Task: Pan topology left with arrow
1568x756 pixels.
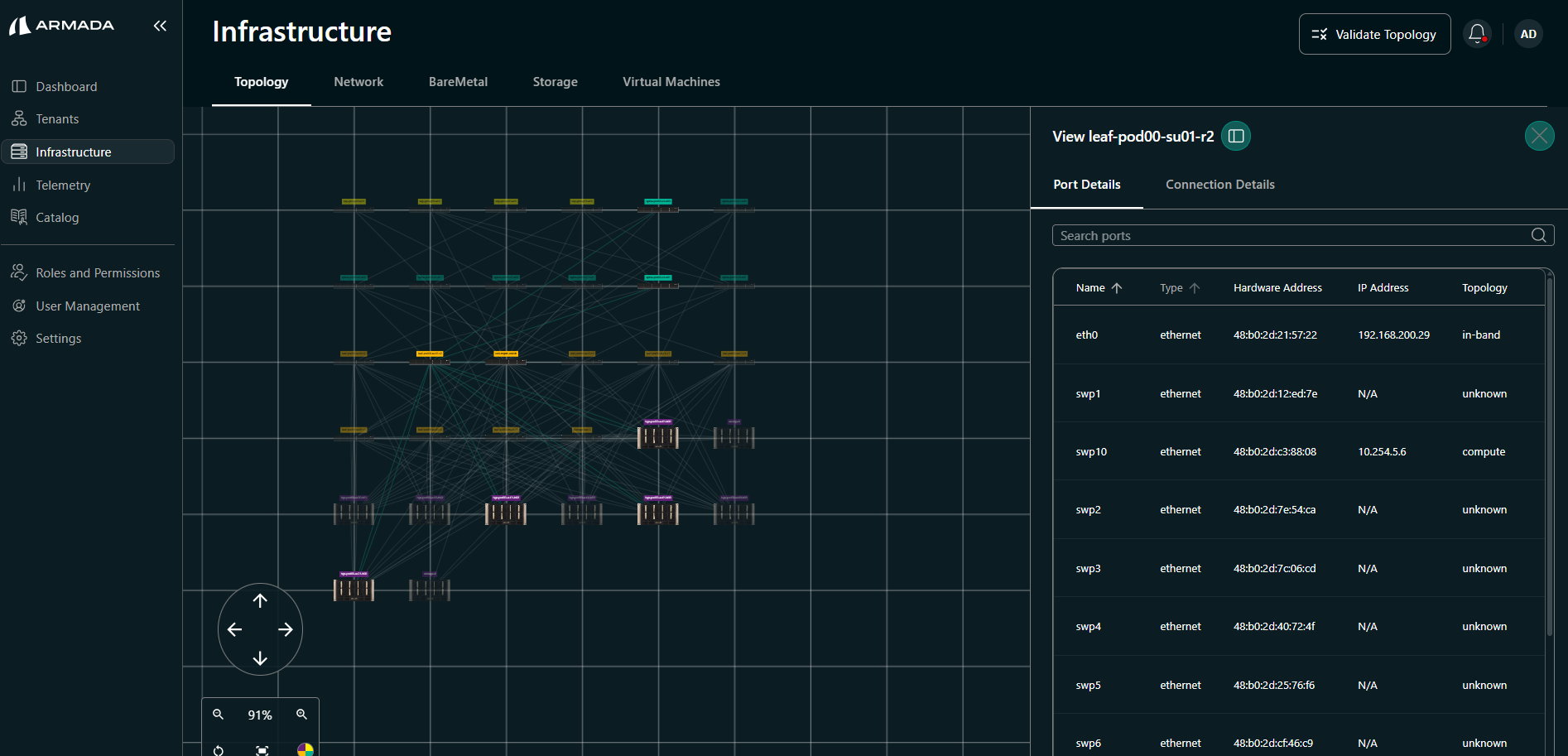Action: click(x=235, y=630)
